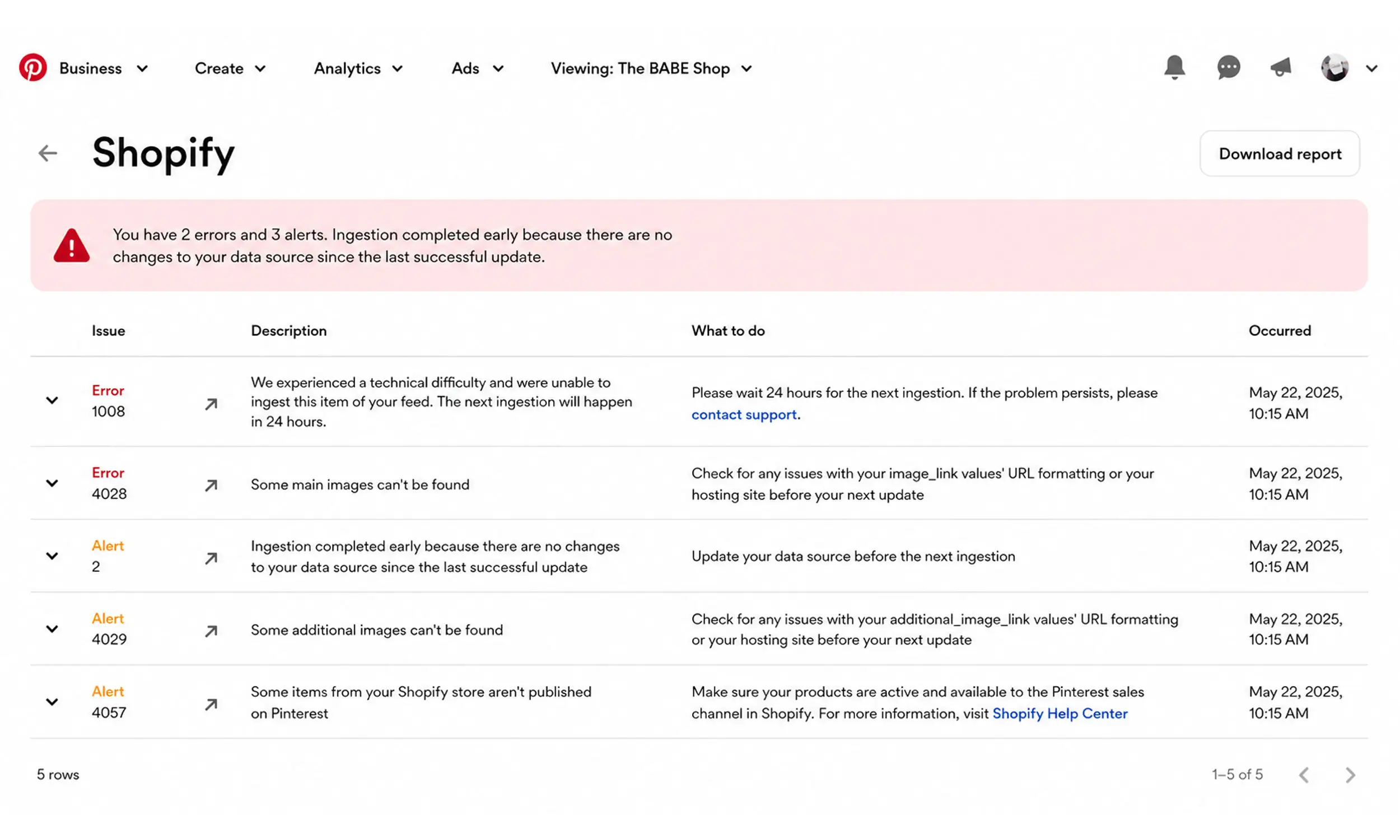1400x840 pixels.
Task: Click Download report button
Action: click(1280, 153)
